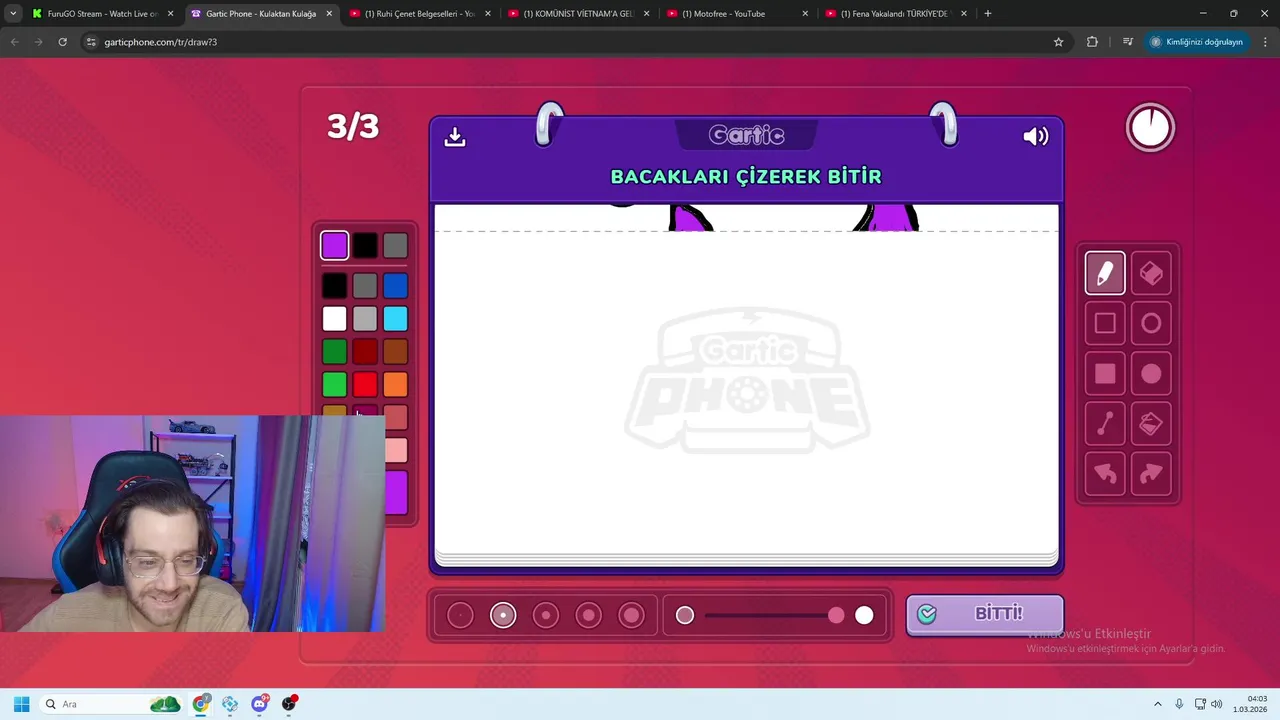Download the drawing with the save icon

[455, 136]
